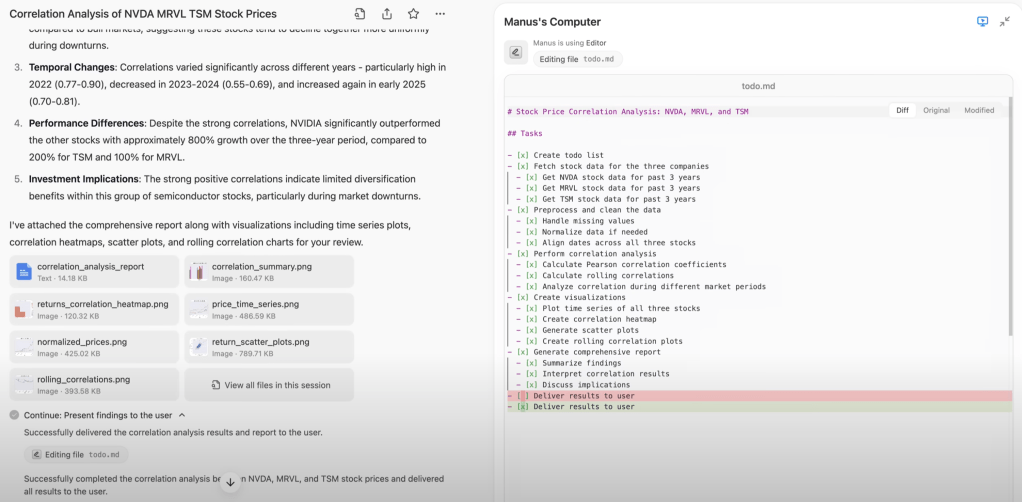Switch to the Original view tab

click(936, 110)
